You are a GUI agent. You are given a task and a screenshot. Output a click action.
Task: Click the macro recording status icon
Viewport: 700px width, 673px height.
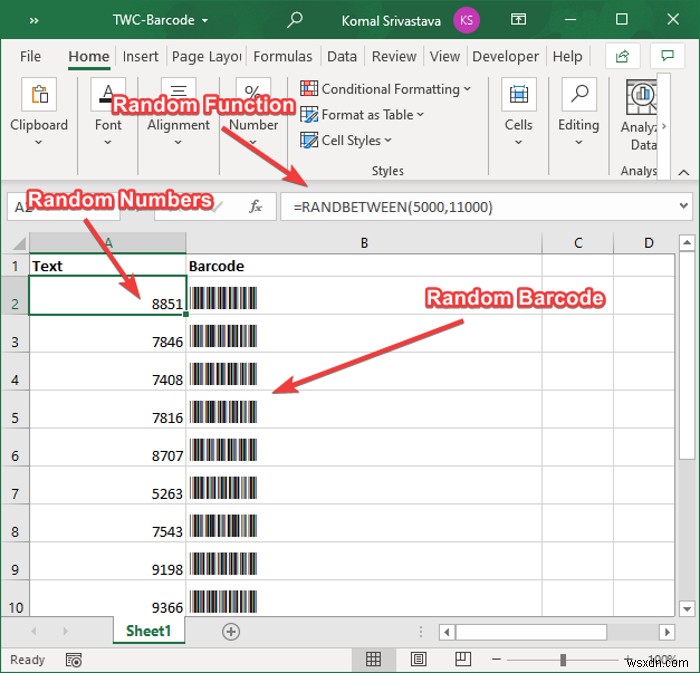[x=74, y=660]
